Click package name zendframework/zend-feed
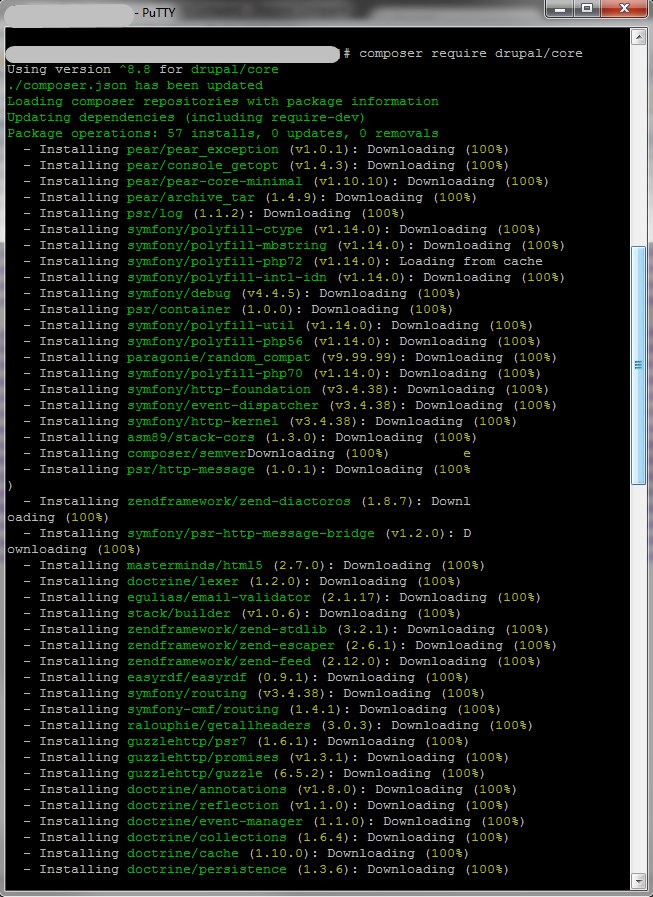653x897 pixels. [219, 662]
